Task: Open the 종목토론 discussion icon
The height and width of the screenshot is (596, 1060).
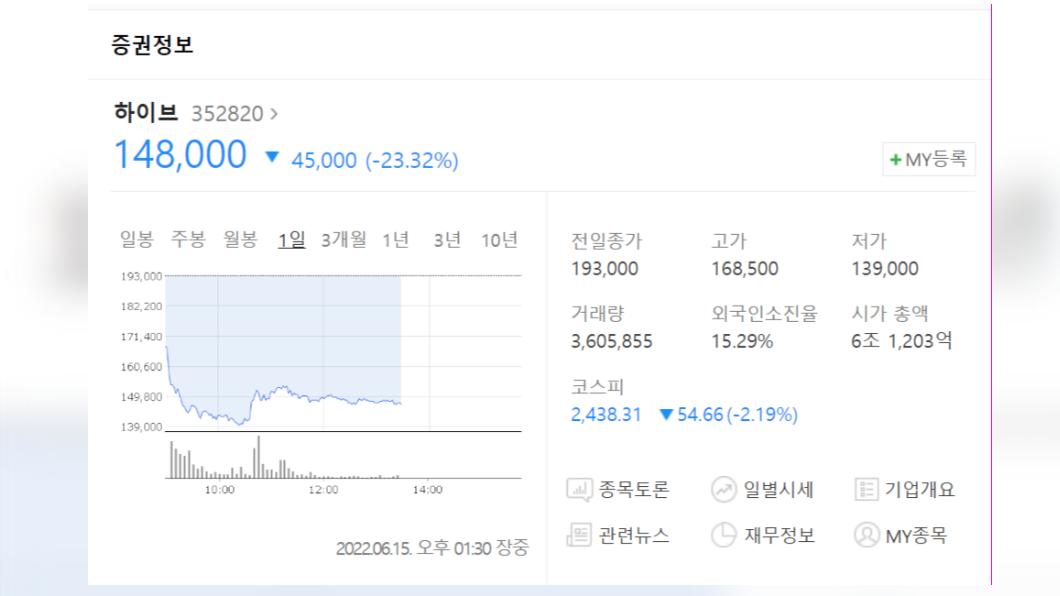Action: pyautogui.click(x=579, y=489)
